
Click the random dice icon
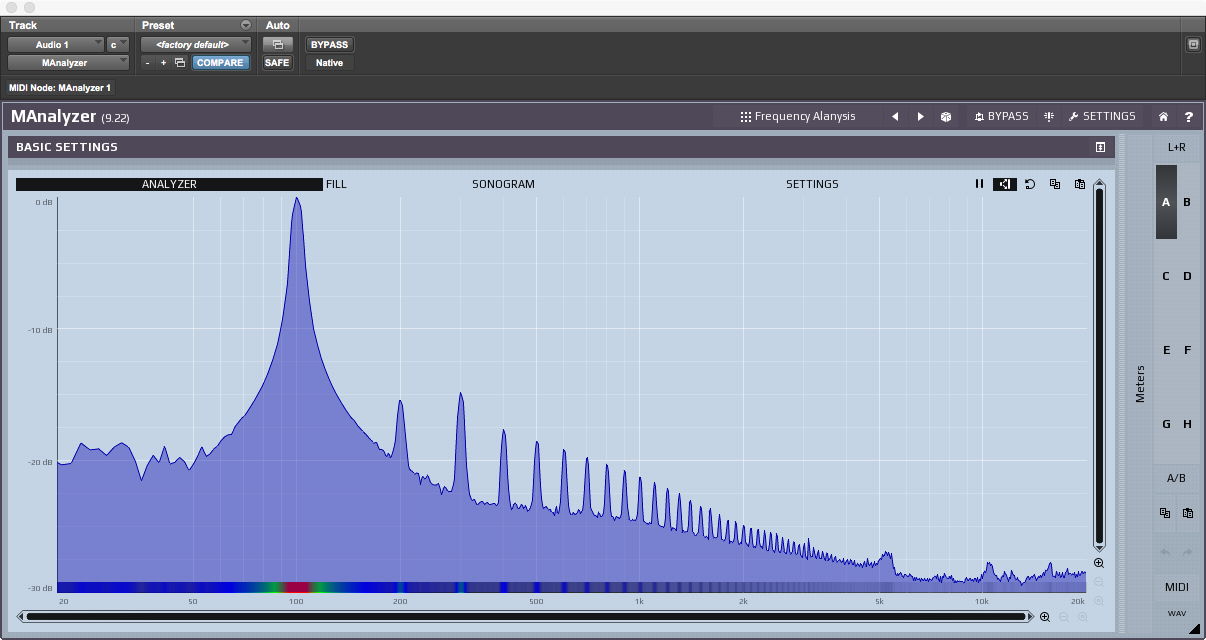[x=946, y=117]
